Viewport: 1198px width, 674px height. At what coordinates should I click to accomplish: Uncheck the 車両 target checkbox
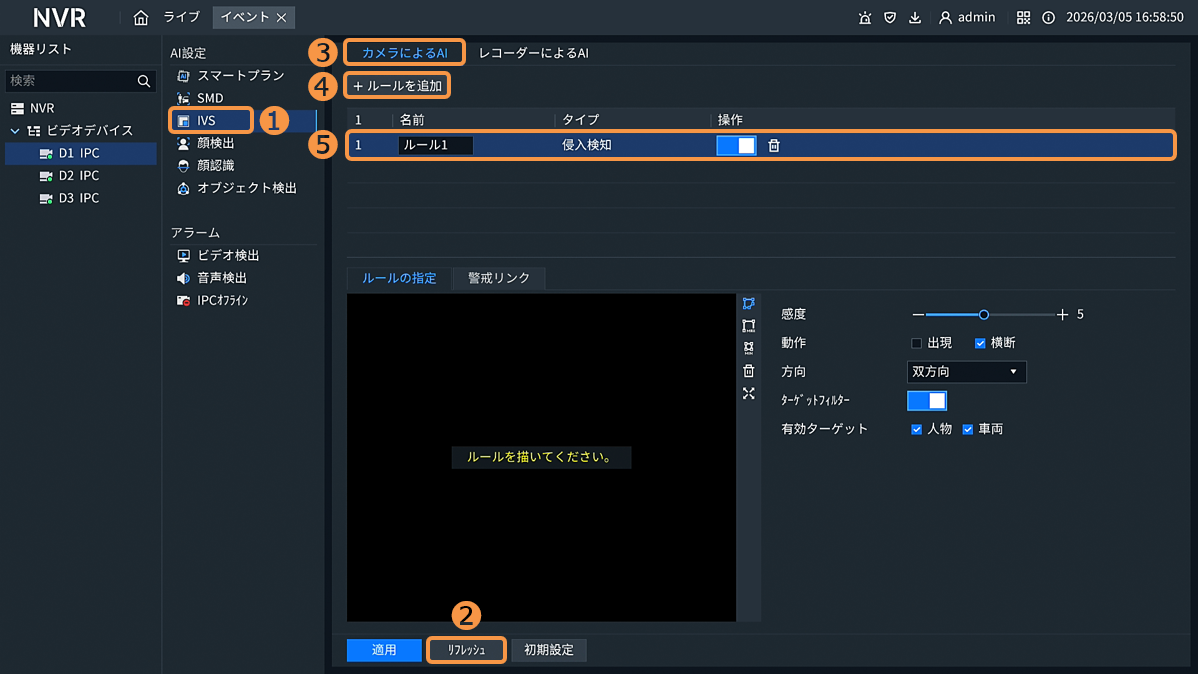point(968,429)
